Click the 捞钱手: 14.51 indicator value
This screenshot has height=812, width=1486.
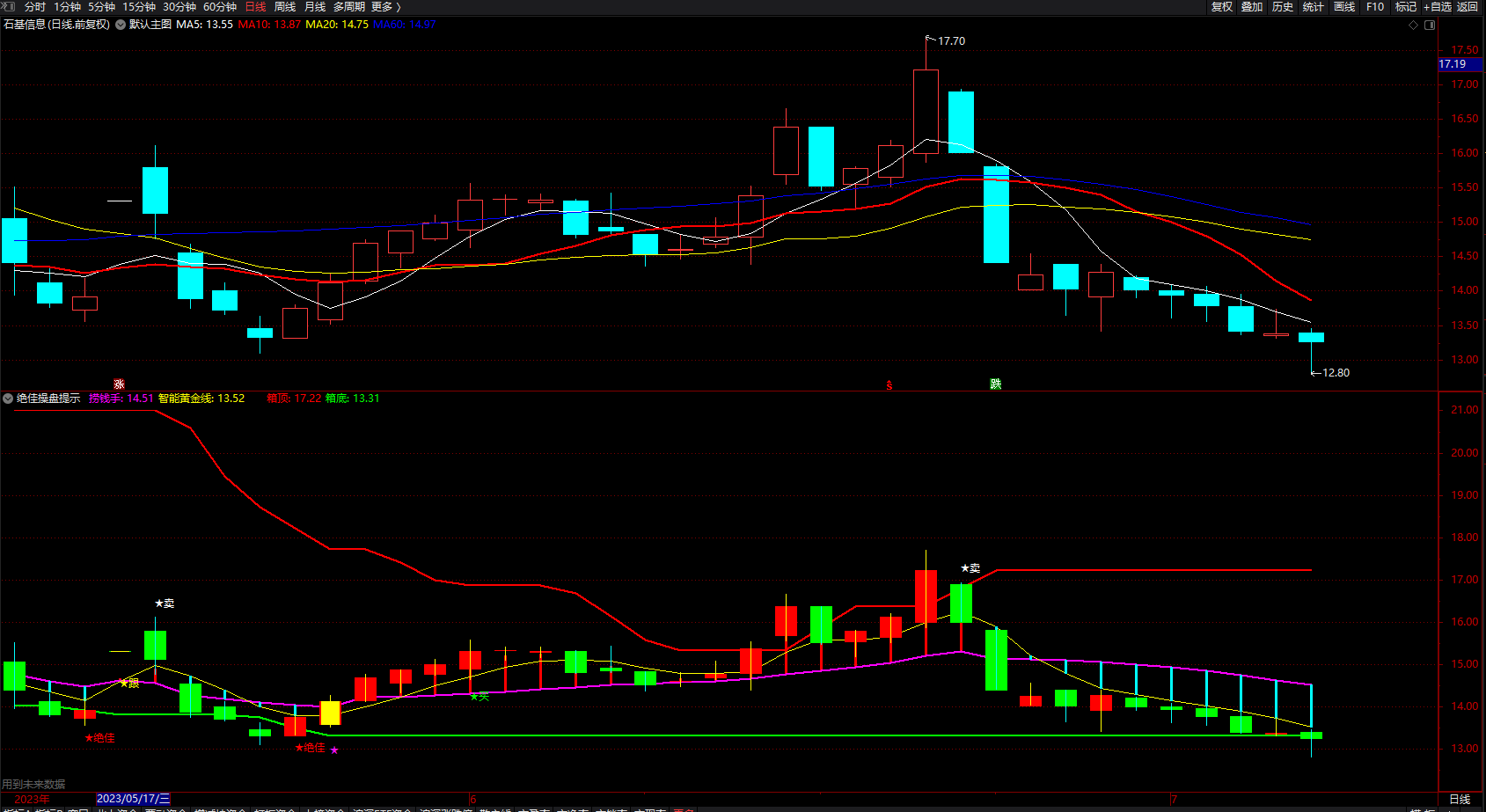pos(121,399)
